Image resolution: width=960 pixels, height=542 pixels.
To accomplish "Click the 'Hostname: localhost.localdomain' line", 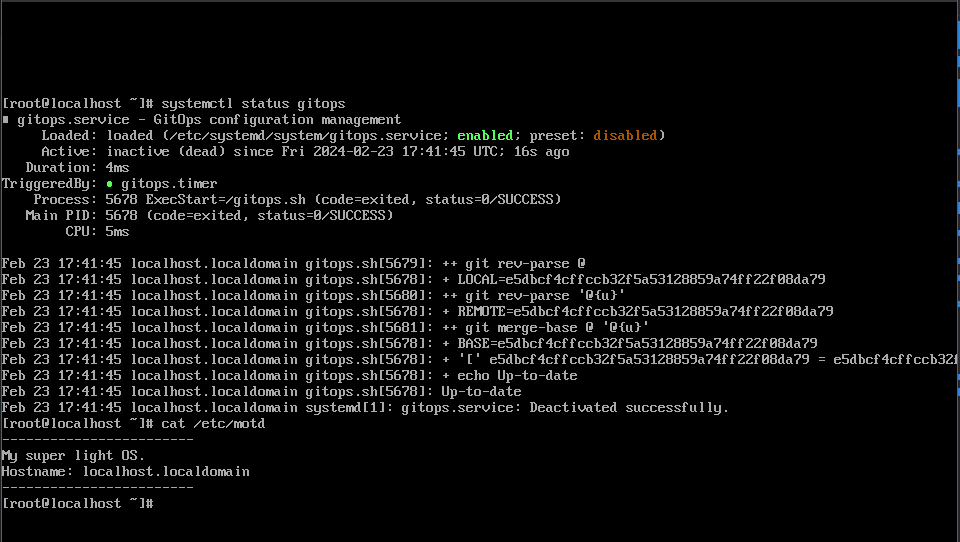I will coord(126,472).
